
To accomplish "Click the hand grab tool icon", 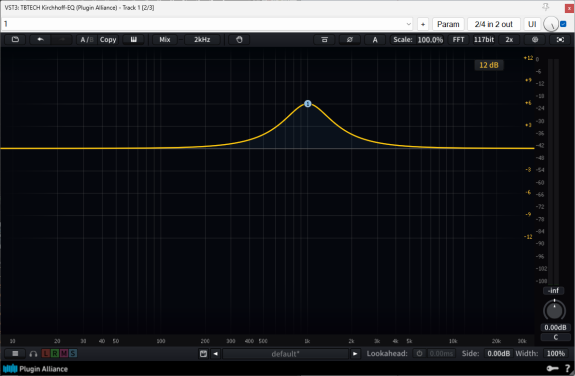I will coord(239,40).
